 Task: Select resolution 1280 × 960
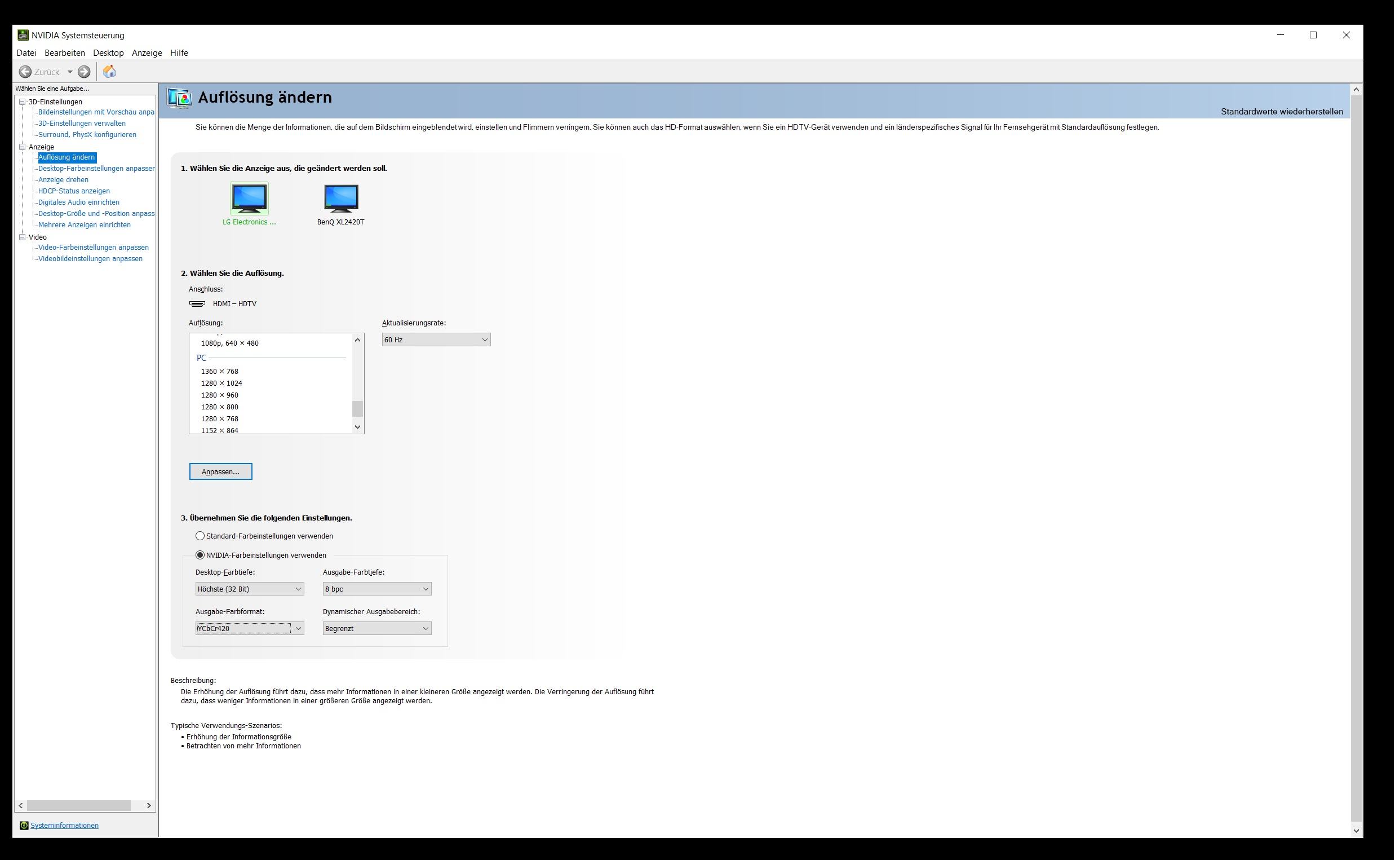(x=219, y=395)
